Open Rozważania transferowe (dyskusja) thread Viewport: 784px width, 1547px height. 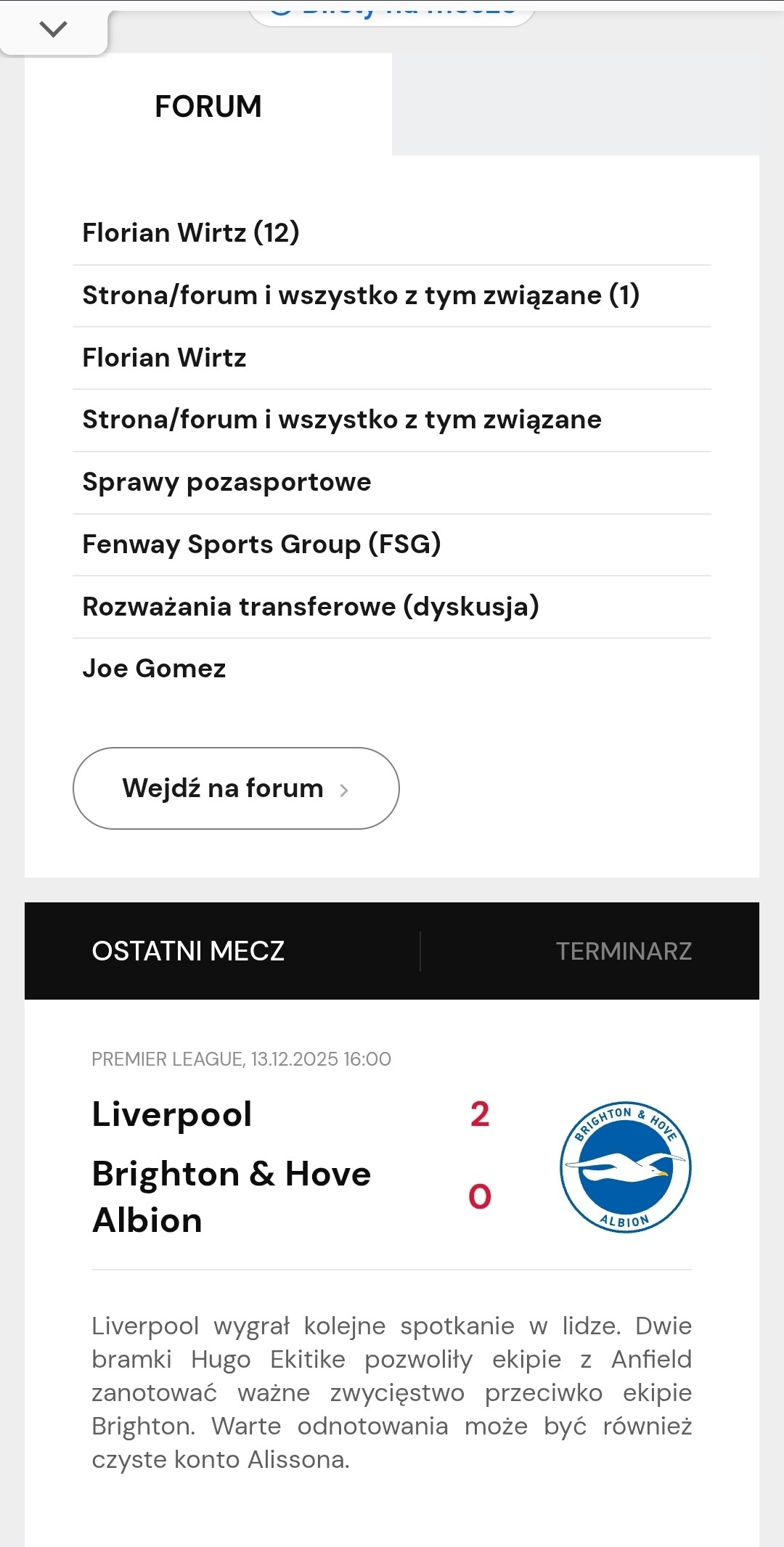(x=311, y=607)
